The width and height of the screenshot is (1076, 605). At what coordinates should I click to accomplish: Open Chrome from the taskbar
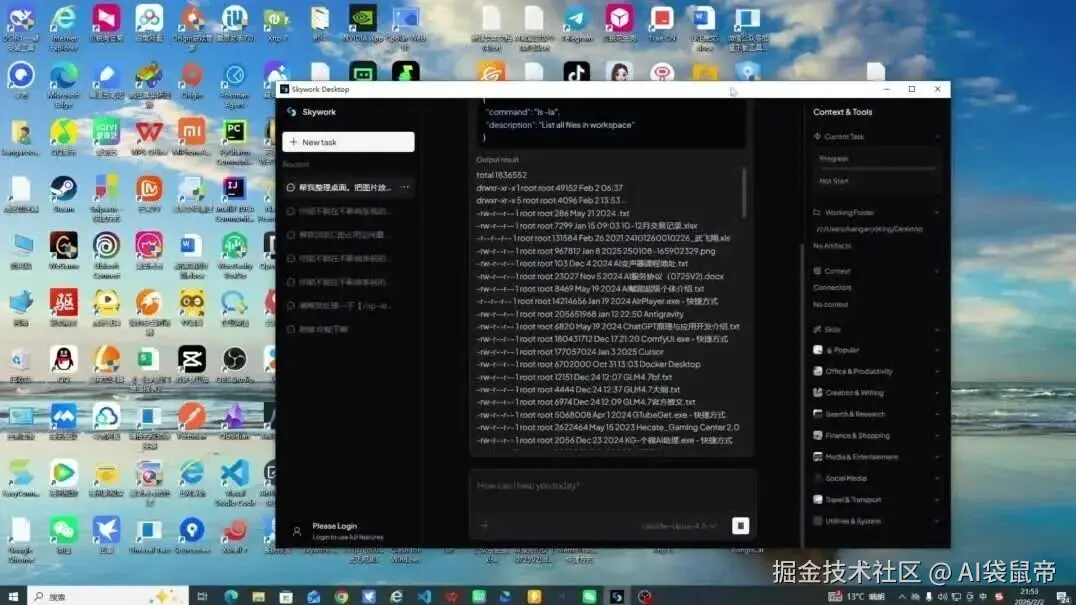[341, 596]
